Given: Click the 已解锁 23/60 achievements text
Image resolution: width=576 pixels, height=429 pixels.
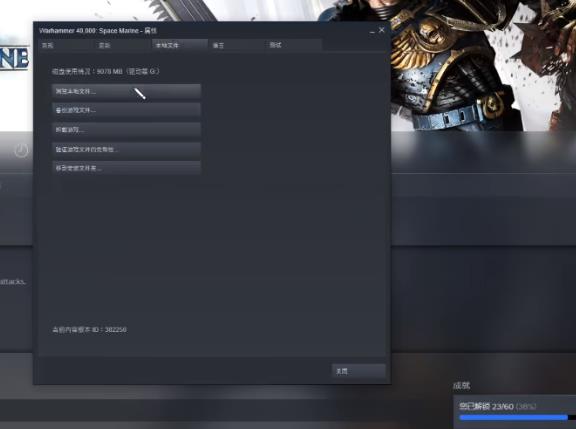Looking at the screenshot, I should coord(486,407).
